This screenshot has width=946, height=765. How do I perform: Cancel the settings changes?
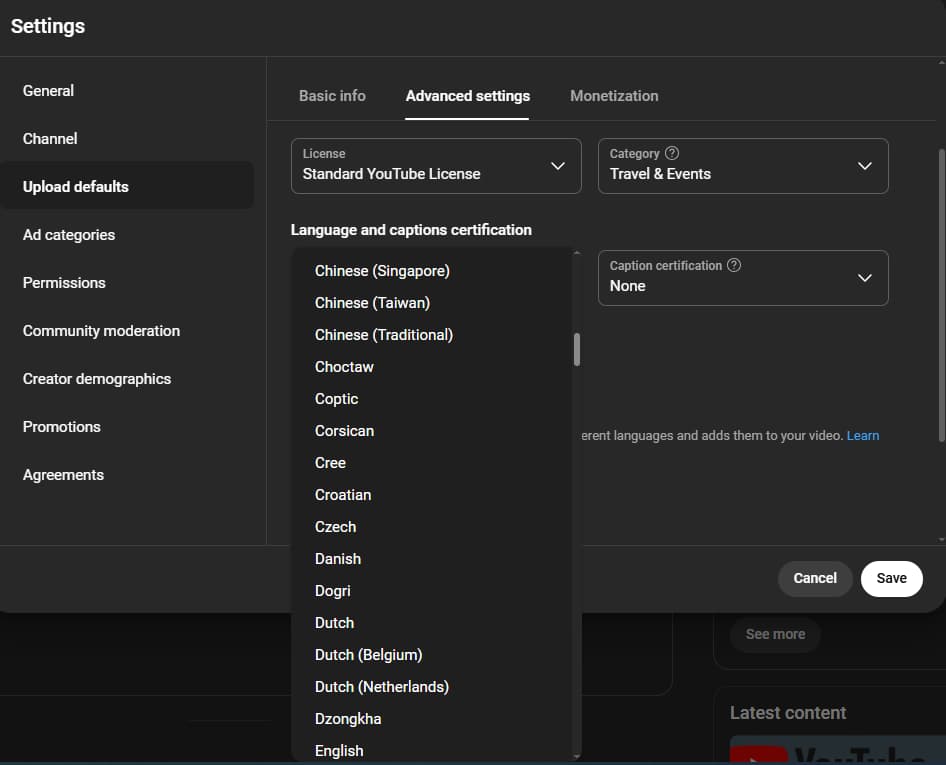814,579
